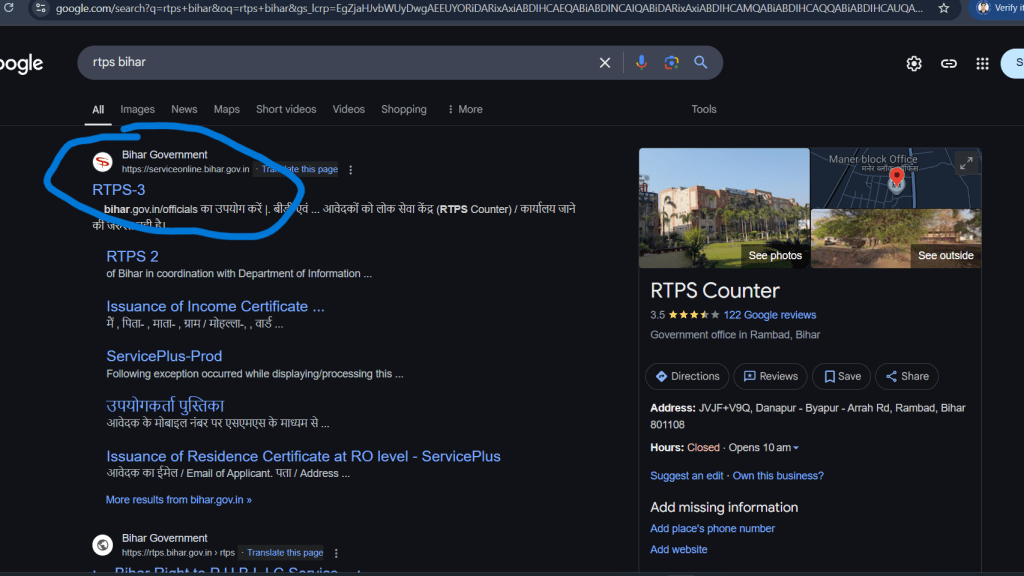The height and width of the screenshot is (576, 1024).
Task: Open More results from bihar.gov.in
Action: tap(179, 500)
